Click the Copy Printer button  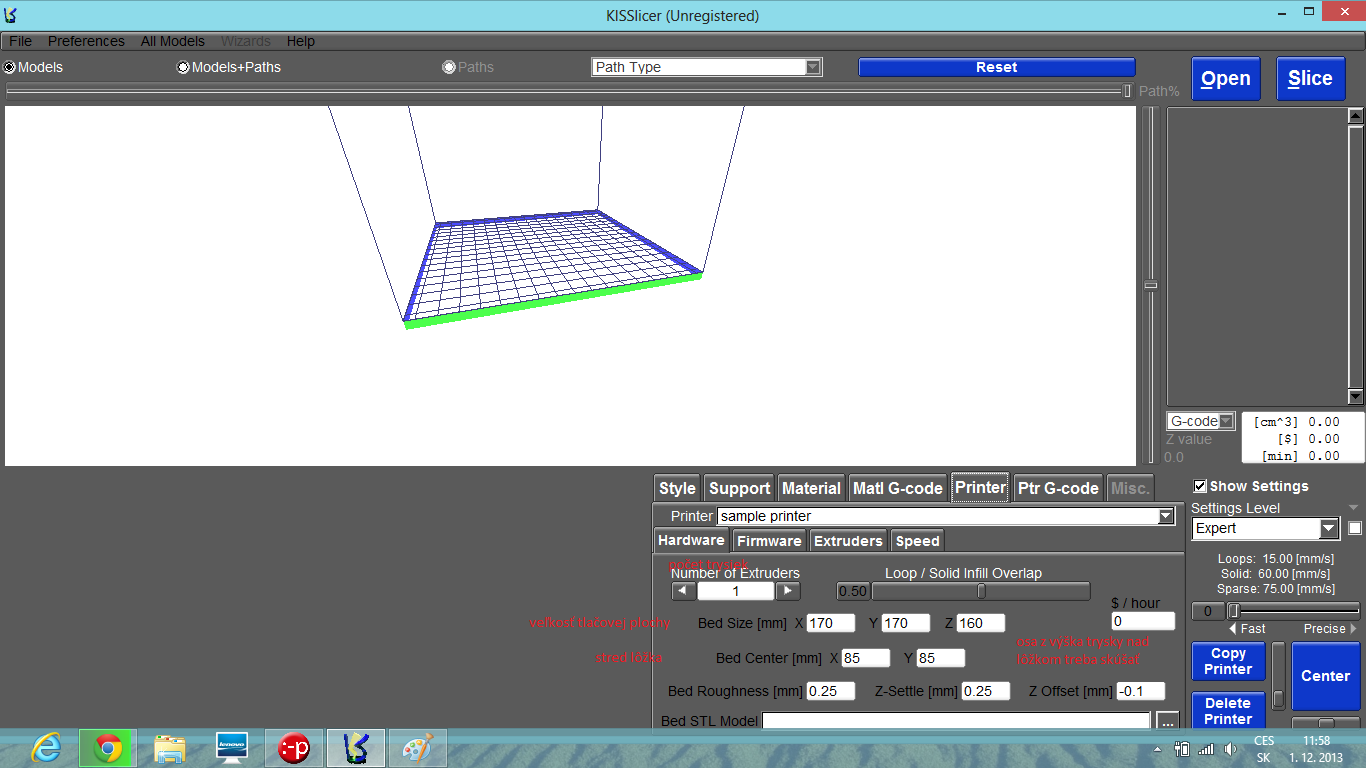point(1228,661)
